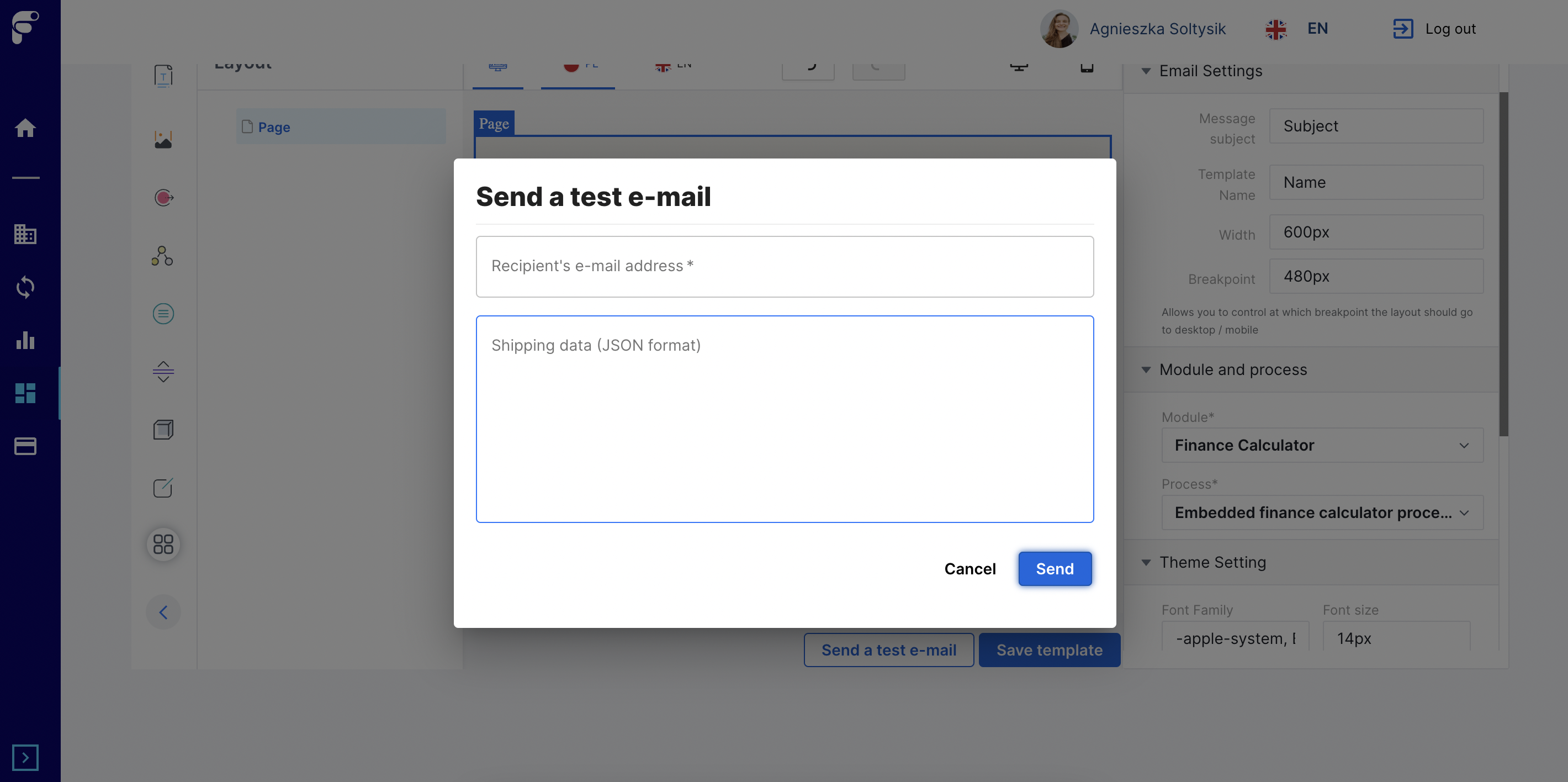Open the process flow diagram tool

pos(162,256)
